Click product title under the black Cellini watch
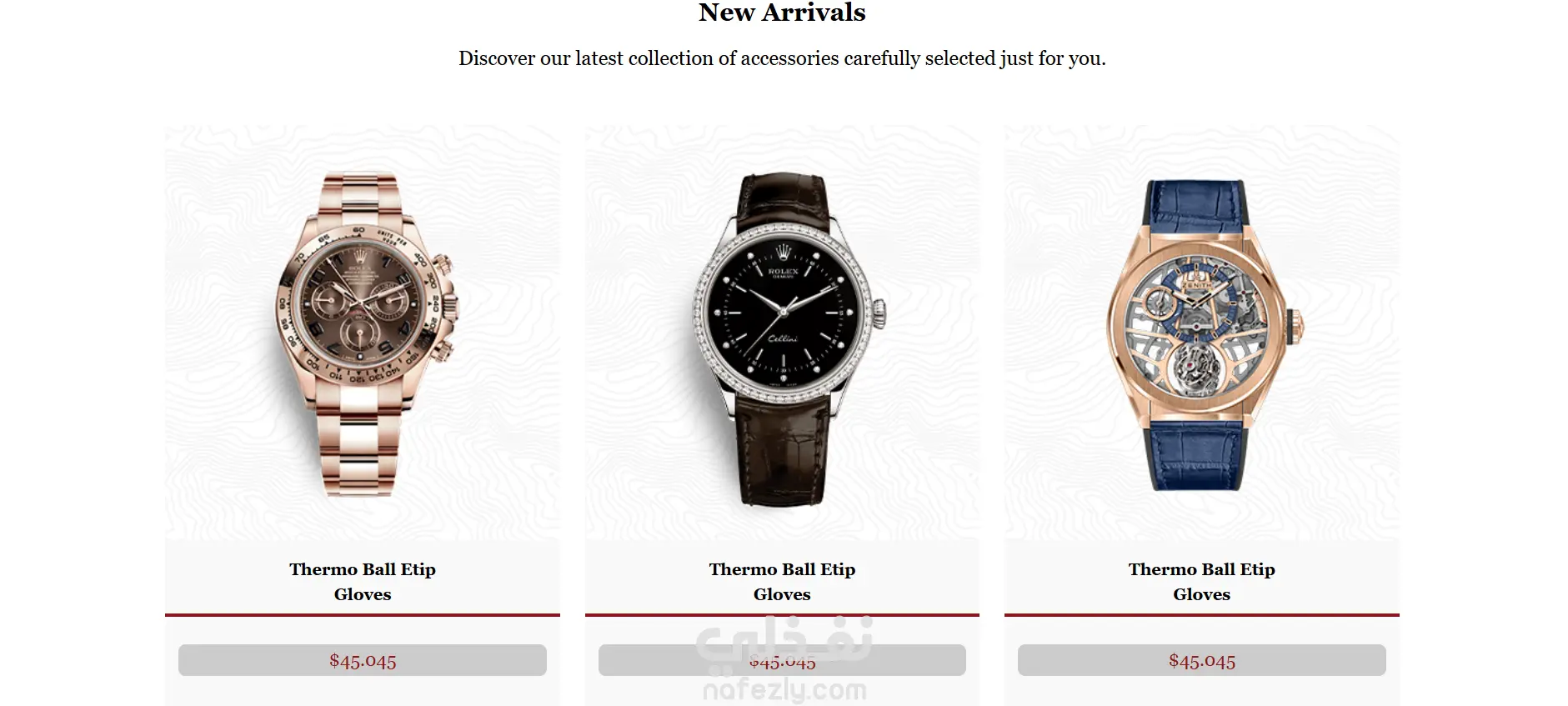Screen dimensions: 1568x706 [x=782, y=582]
